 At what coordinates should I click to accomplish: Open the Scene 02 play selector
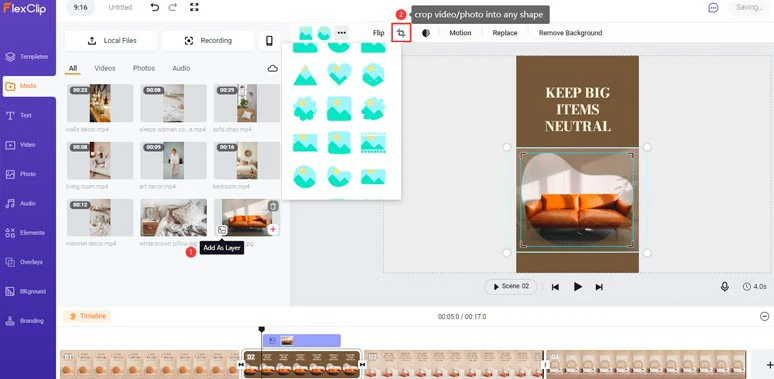click(511, 287)
